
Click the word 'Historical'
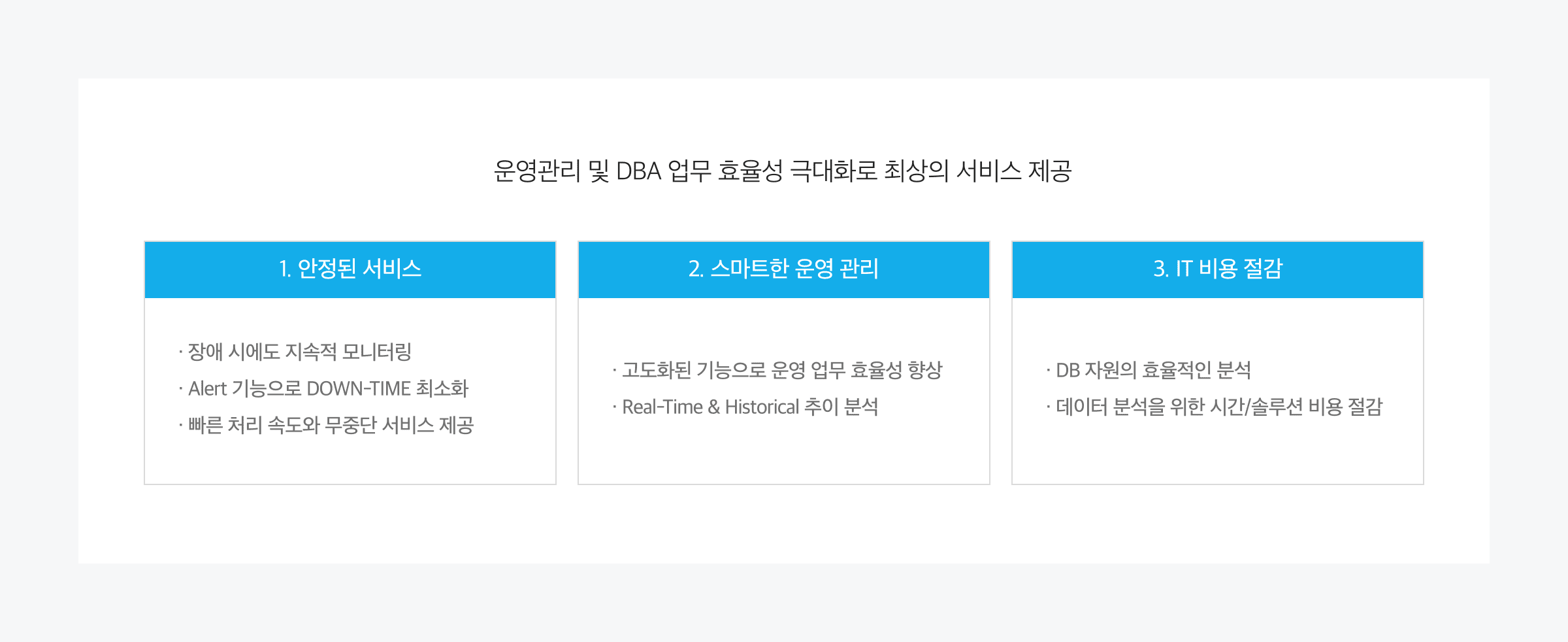(x=762, y=407)
